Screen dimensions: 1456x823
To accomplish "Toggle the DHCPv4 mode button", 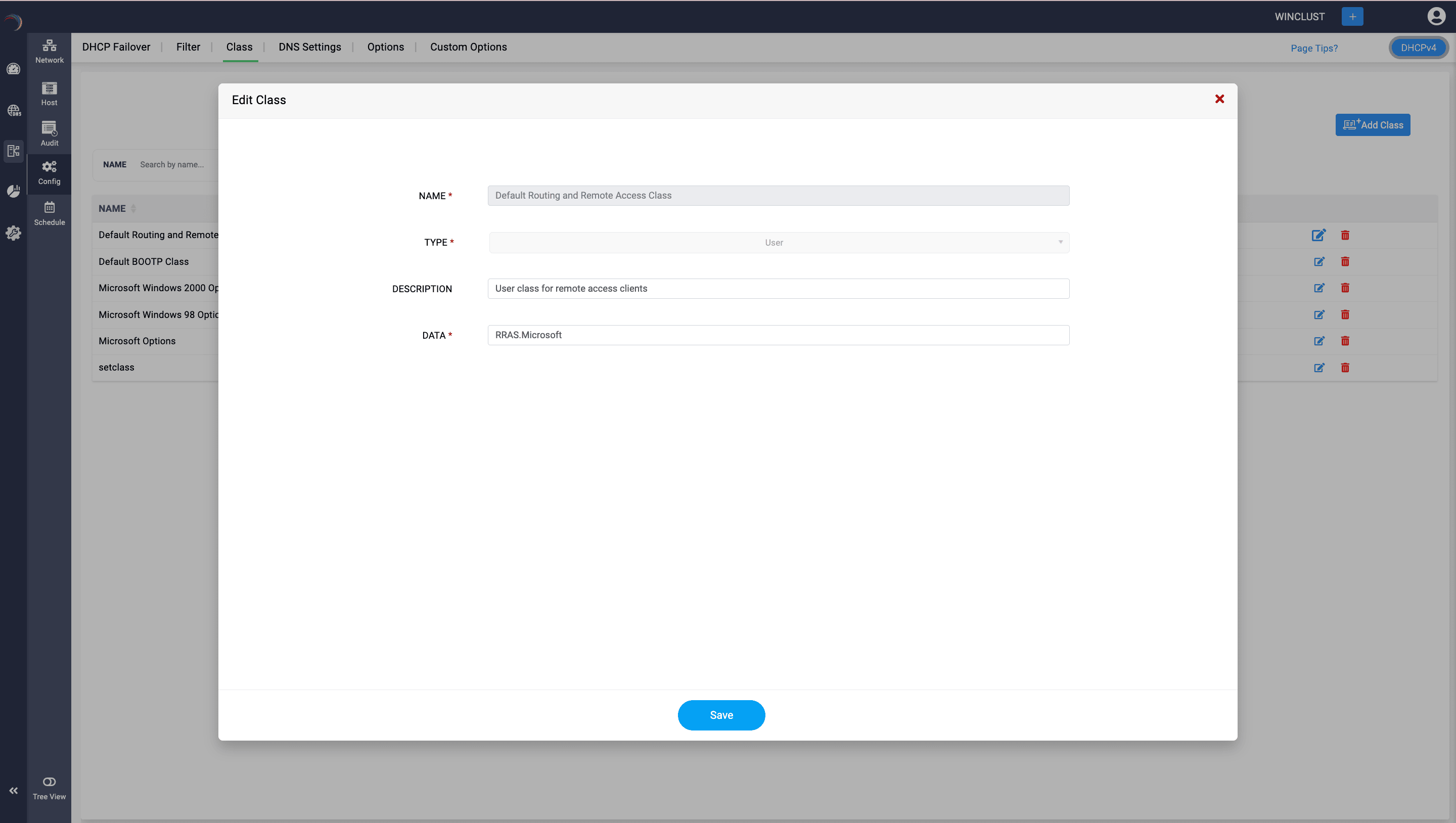I will coord(1419,48).
